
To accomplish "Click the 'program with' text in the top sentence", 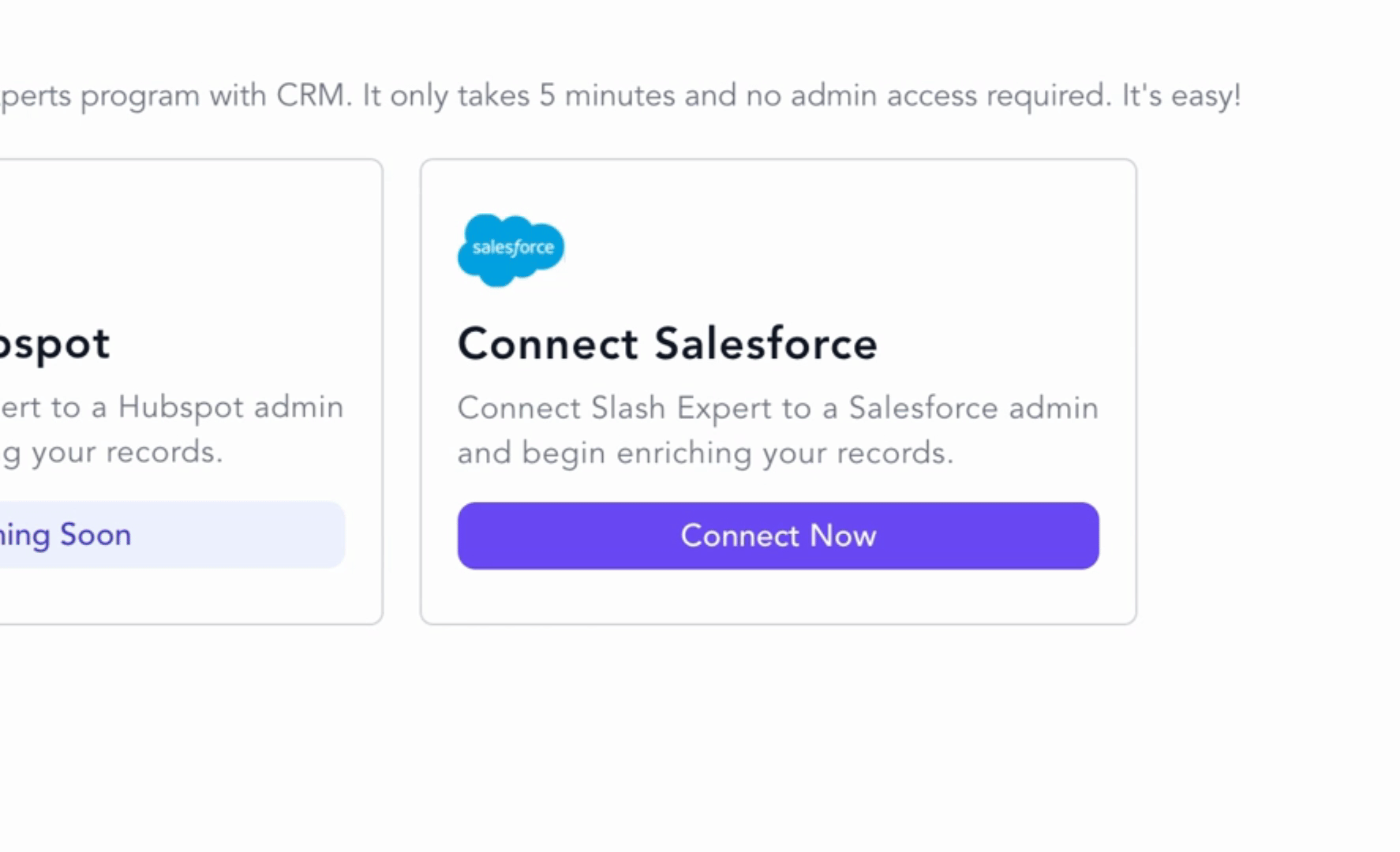I will pyautogui.click(x=172, y=96).
